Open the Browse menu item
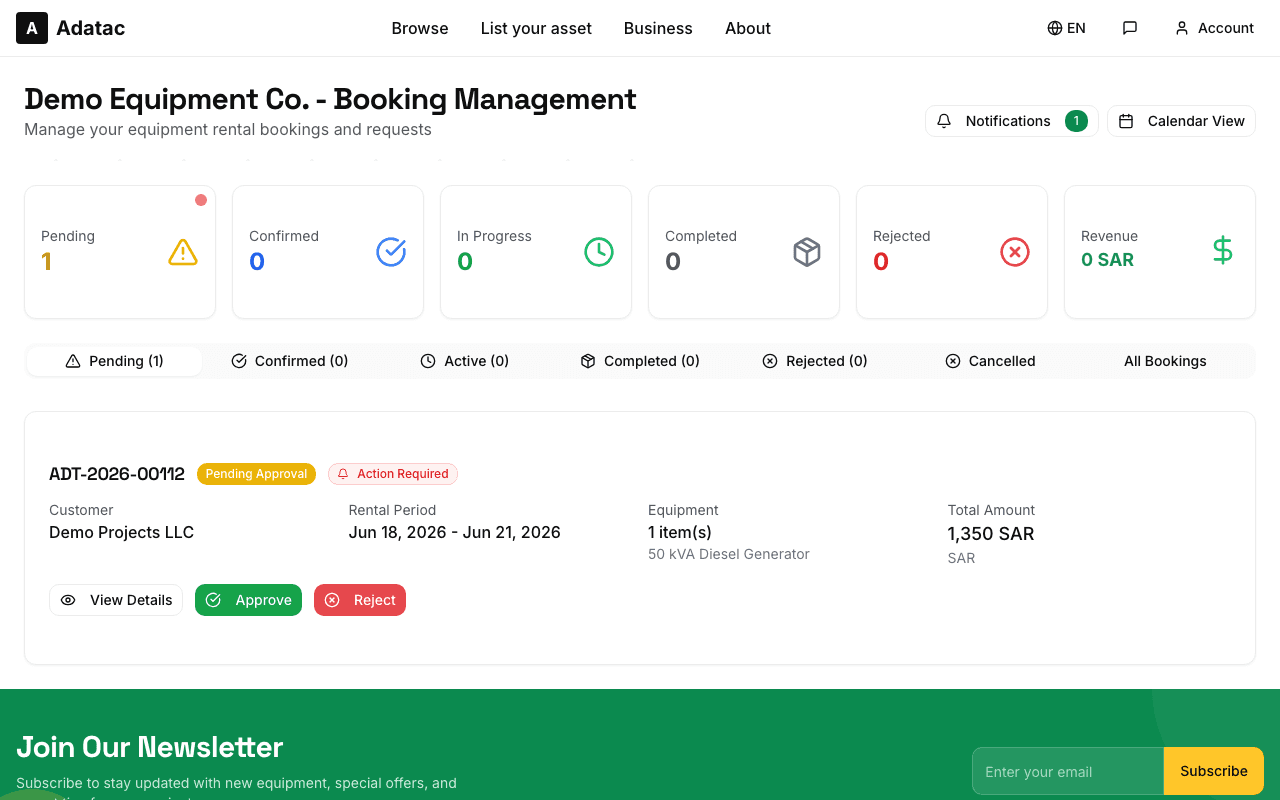The height and width of the screenshot is (800, 1280). [x=420, y=28]
